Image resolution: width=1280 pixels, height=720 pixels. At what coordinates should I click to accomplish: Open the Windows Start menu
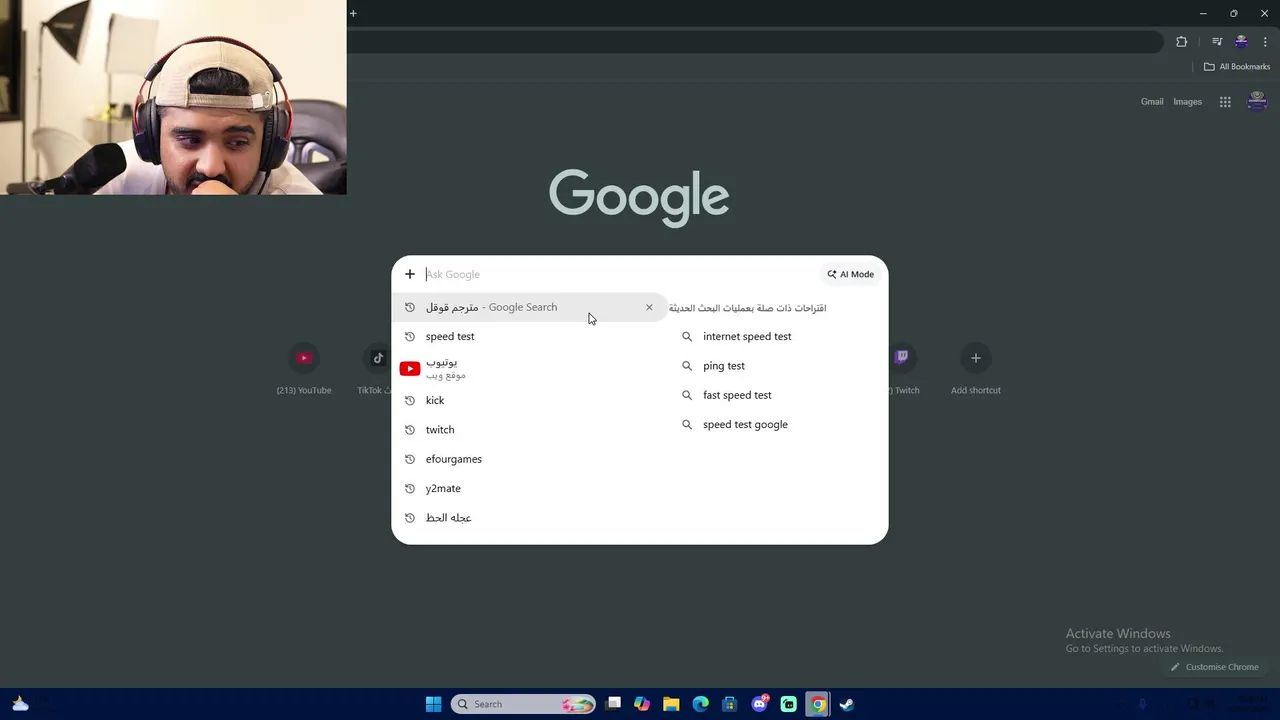[433, 704]
